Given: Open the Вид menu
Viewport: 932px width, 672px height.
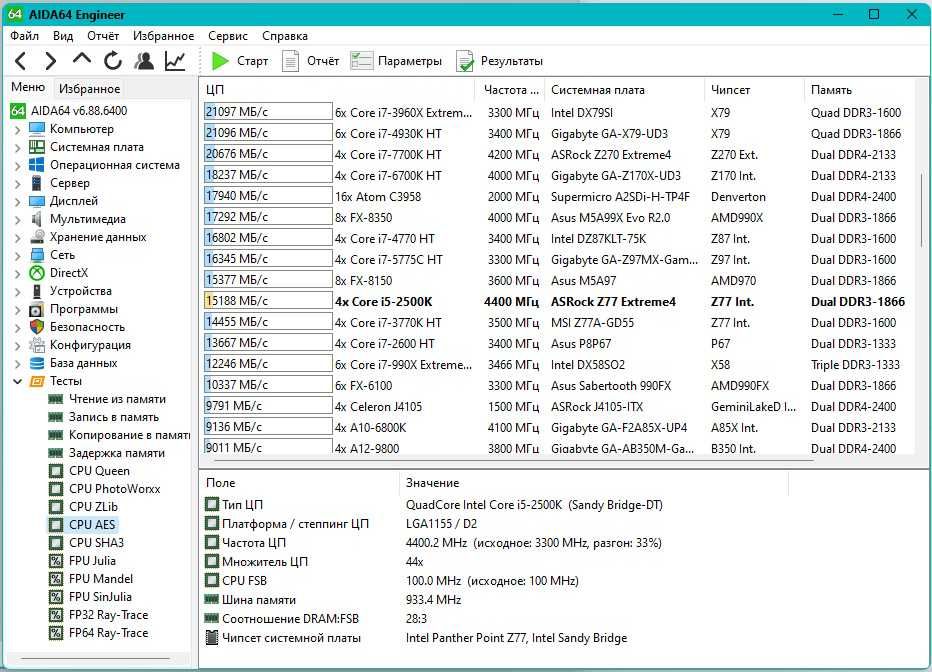Looking at the screenshot, I should (62, 36).
